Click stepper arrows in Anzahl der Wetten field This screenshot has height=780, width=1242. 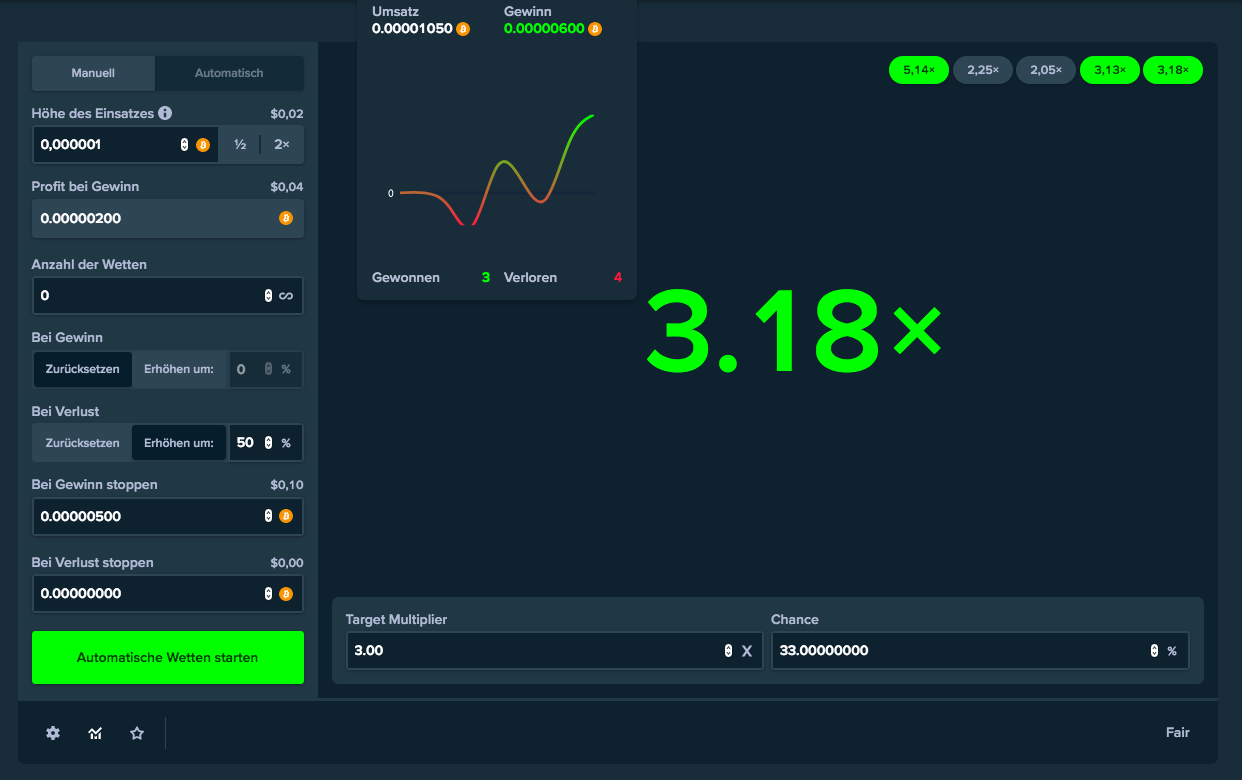pyautogui.click(x=268, y=296)
